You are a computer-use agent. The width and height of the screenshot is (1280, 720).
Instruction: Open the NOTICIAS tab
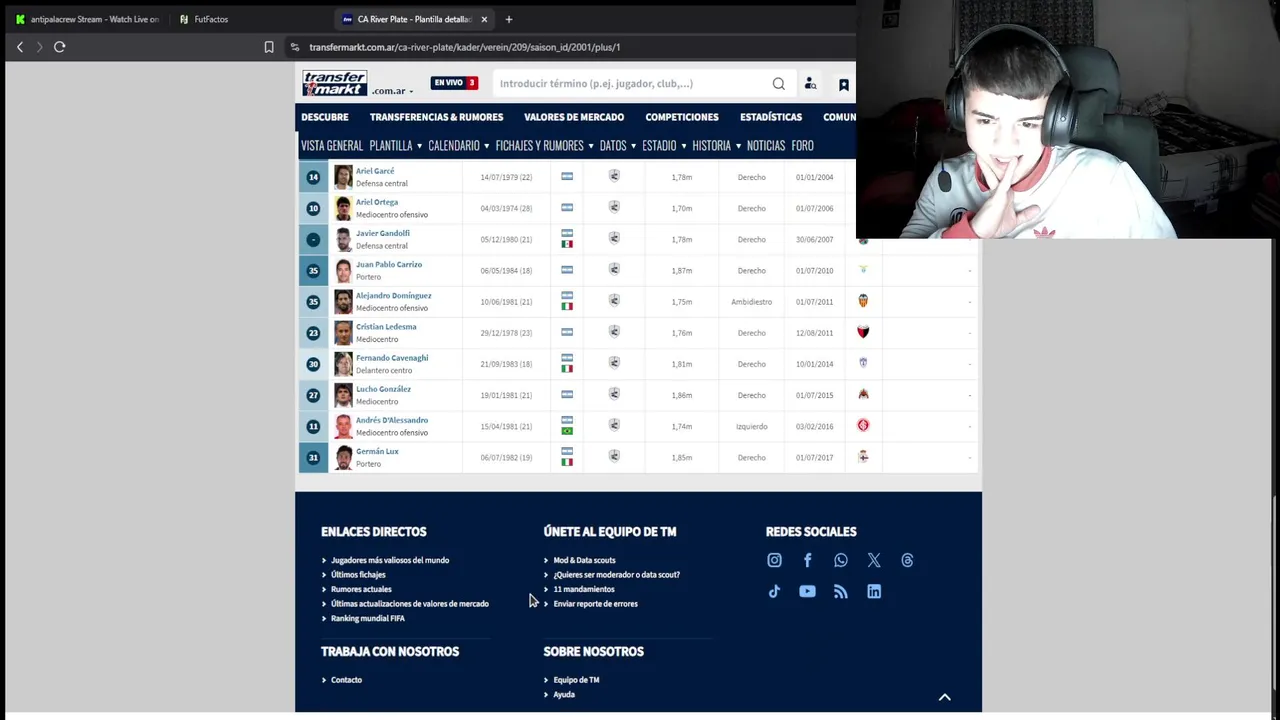coord(766,146)
